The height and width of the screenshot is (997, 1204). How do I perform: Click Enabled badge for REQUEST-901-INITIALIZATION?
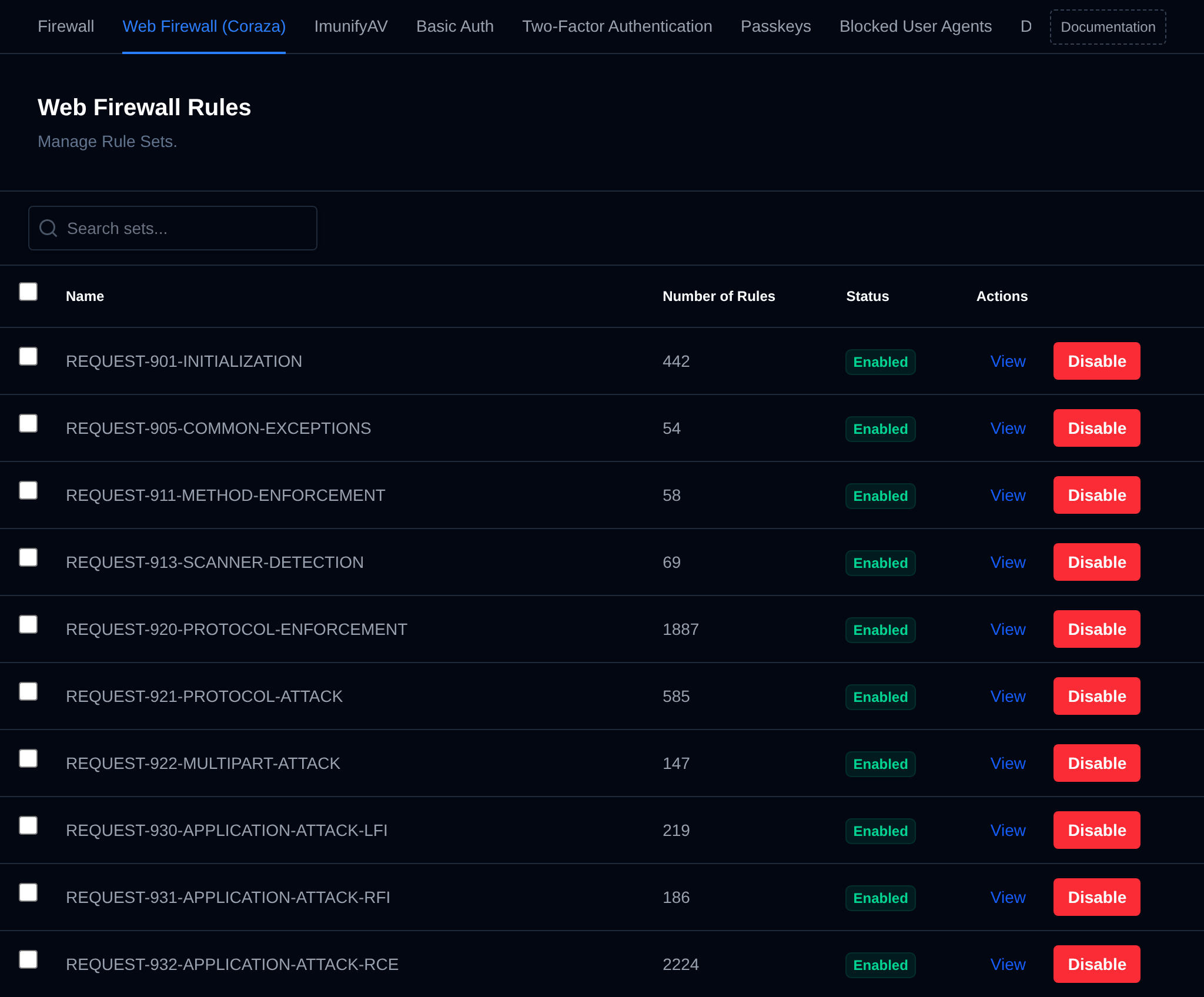pyautogui.click(x=880, y=362)
